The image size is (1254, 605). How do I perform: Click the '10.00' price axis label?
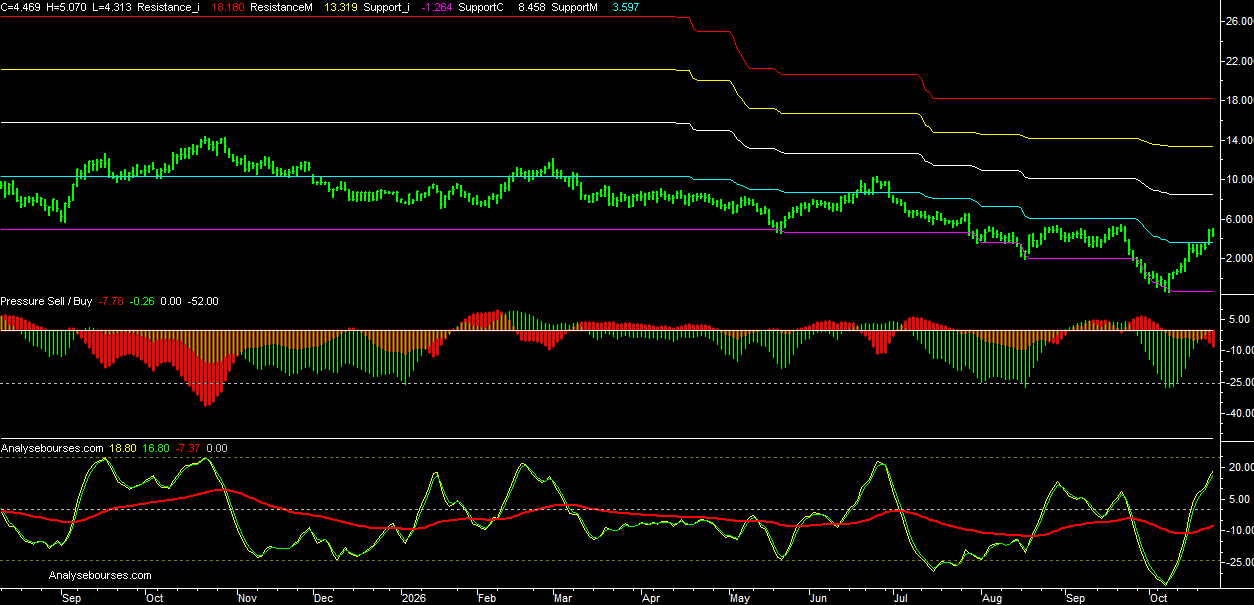tap(1239, 179)
